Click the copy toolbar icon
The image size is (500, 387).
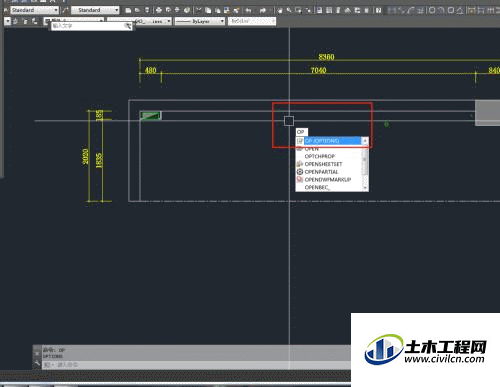coord(208,11)
